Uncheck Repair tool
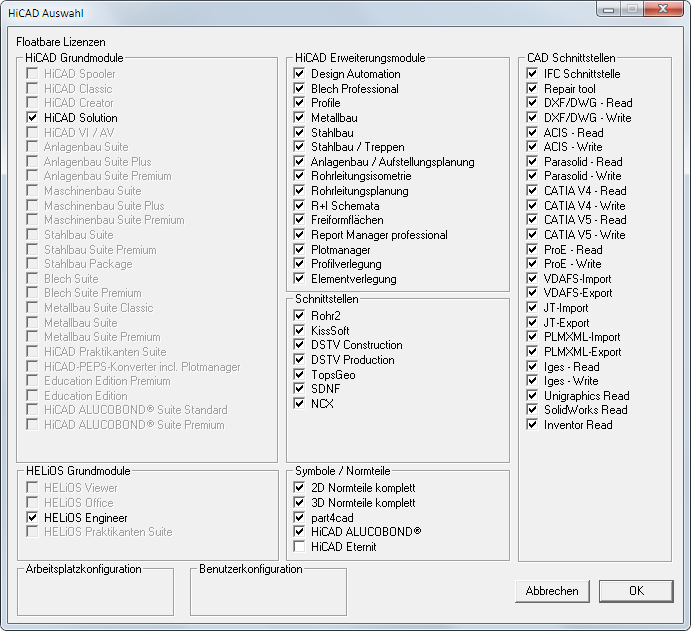 coord(532,89)
